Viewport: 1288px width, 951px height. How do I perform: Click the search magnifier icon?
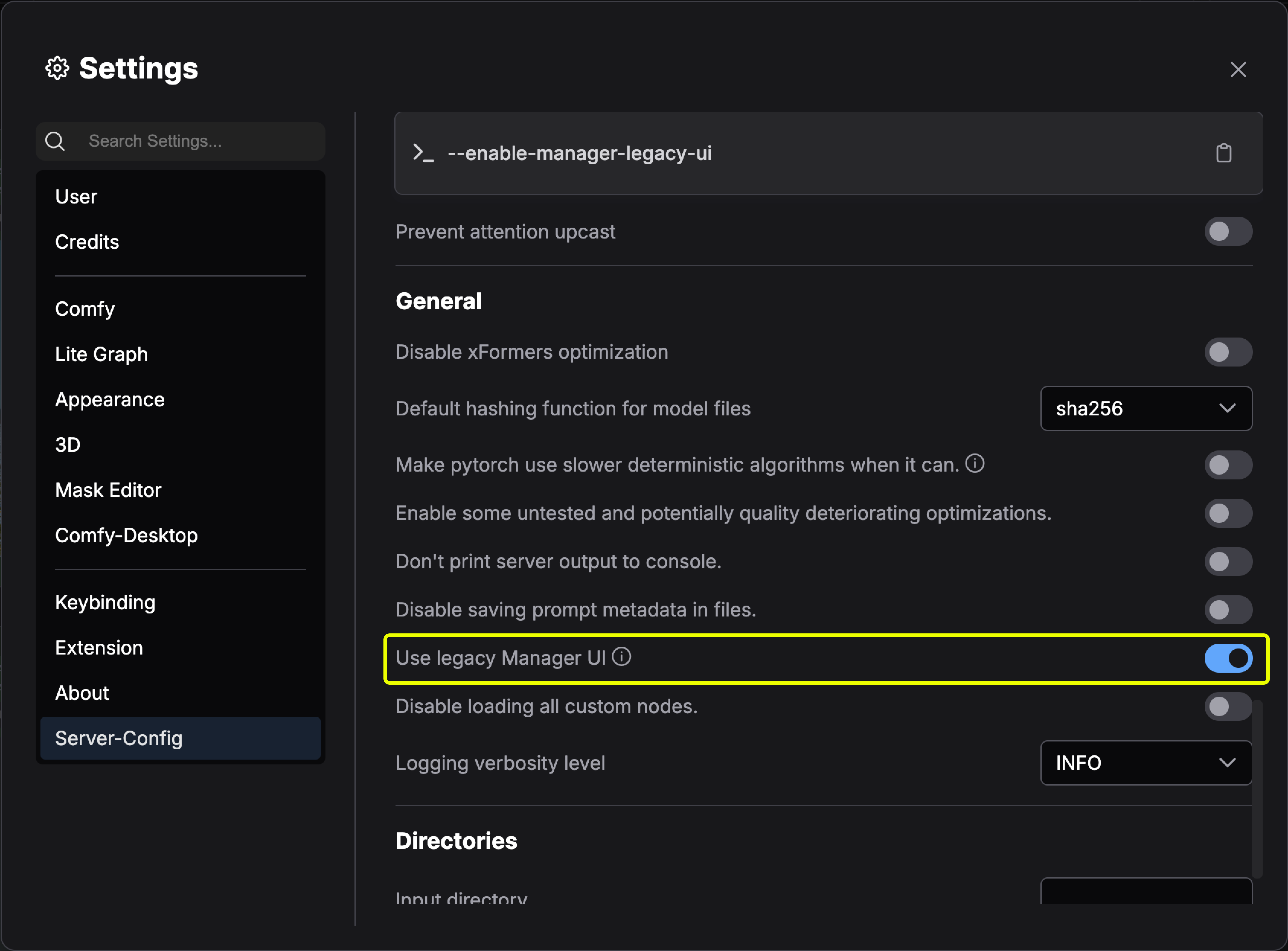pyautogui.click(x=55, y=141)
